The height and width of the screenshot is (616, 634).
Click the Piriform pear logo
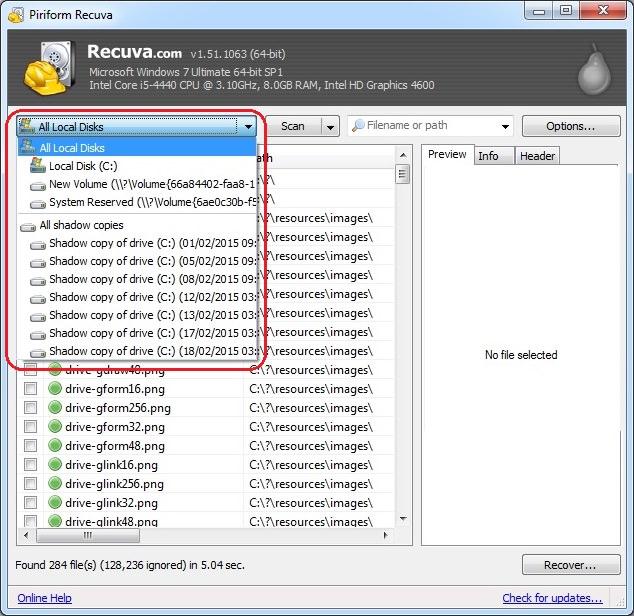[x=594, y=69]
